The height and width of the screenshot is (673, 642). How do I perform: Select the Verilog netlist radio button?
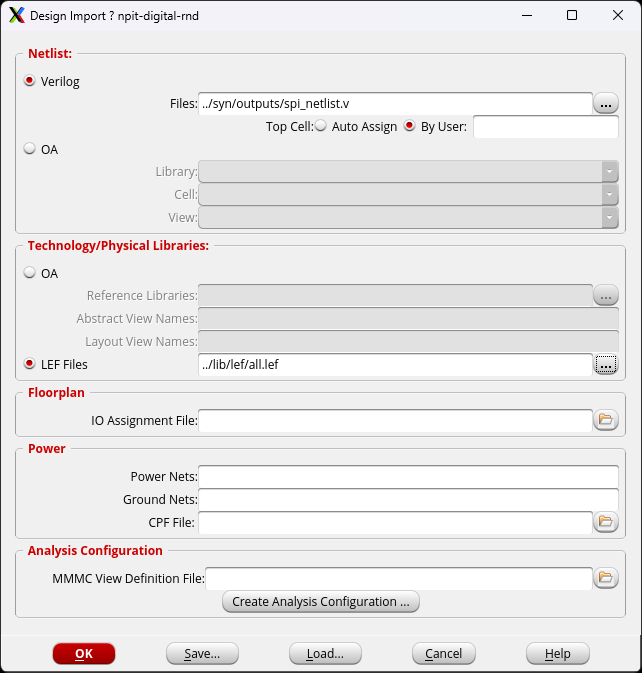29,81
